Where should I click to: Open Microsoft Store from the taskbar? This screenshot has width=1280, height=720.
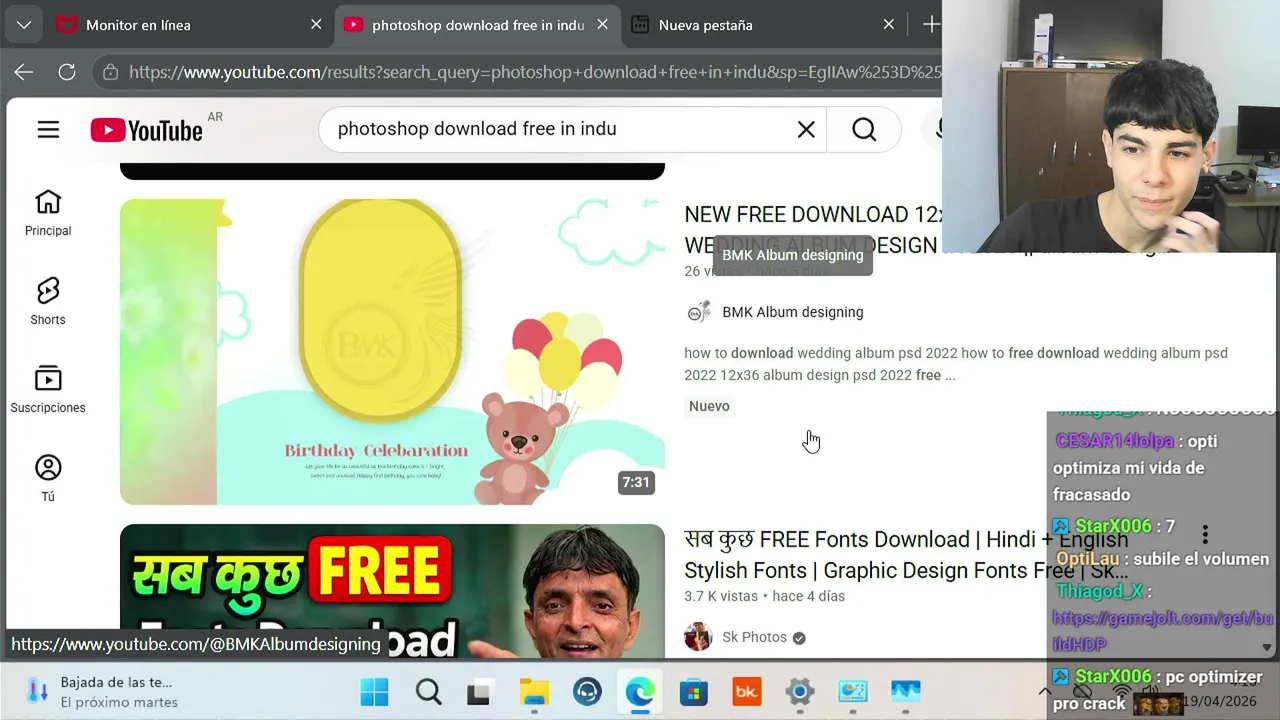(x=693, y=692)
